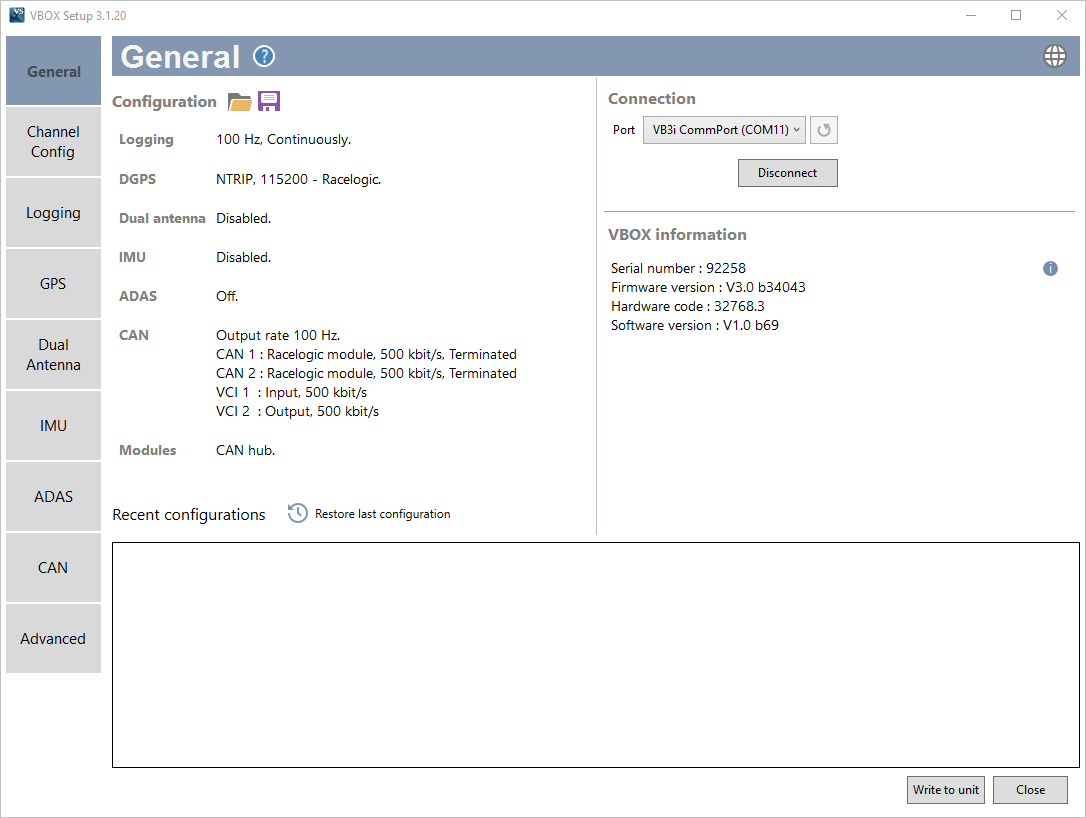Go to the Advanced tab
Screen dimensions: 1086x818
tap(53, 639)
